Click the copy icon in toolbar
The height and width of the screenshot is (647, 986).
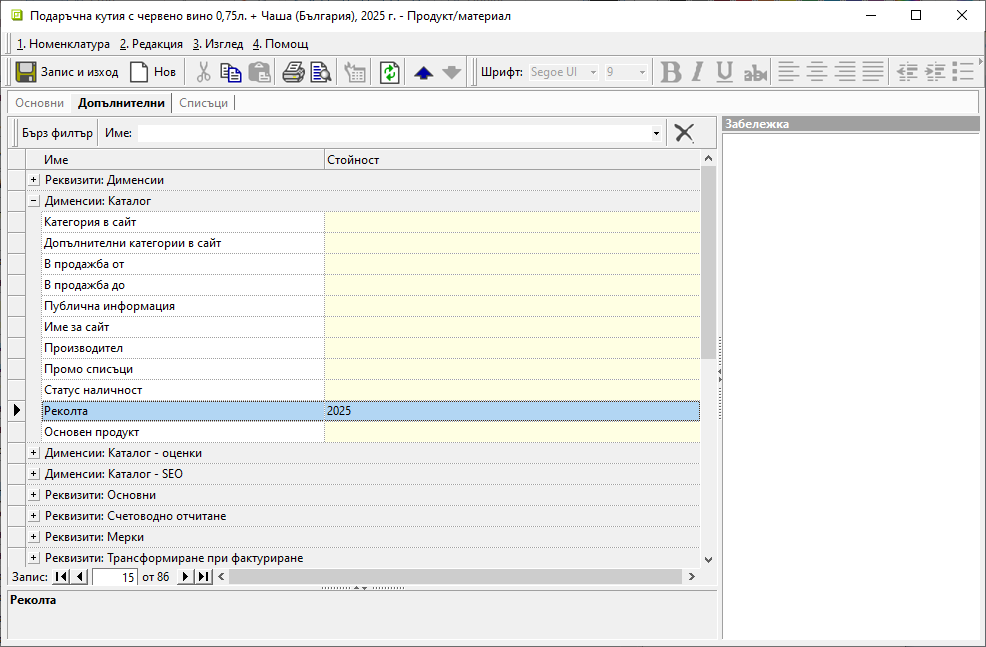[x=231, y=72]
